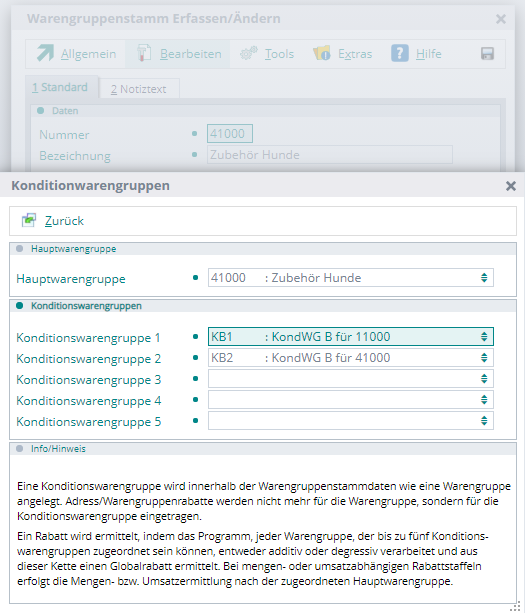Click the Bearbeiten document icon
Image resolution: width=525 pixels, height=613 pixels.
point(144,53)
